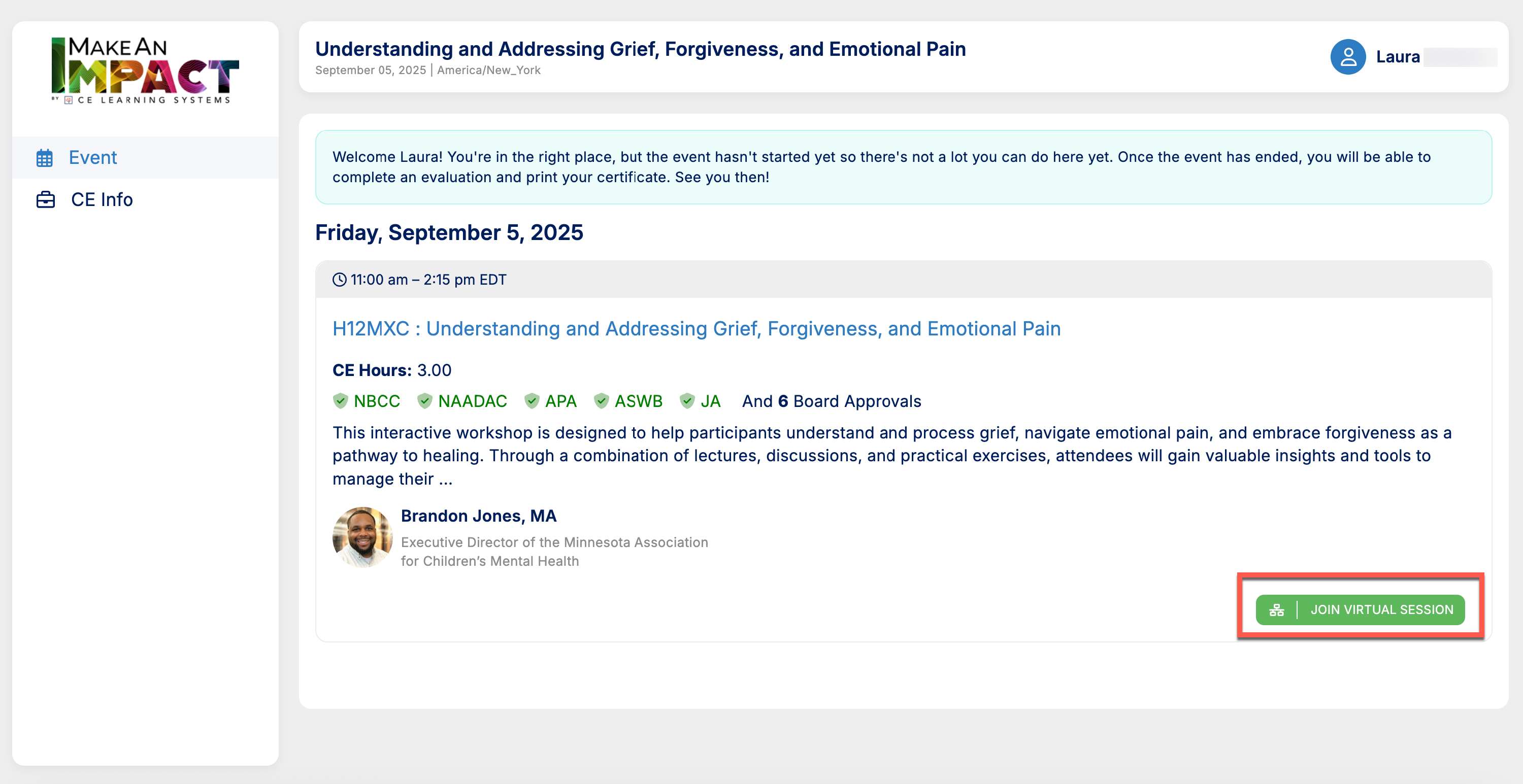Click the ASWB approval label
Viewport: 1523px width, 784px height.
(639, 401)
